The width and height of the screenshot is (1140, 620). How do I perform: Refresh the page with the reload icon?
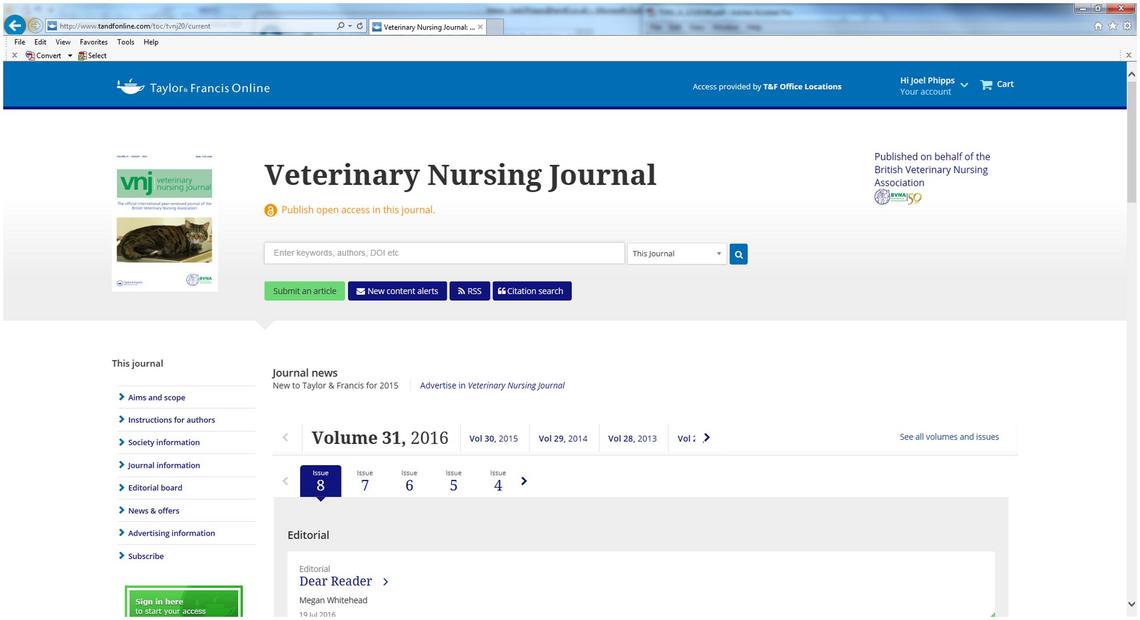pos(359,25)
